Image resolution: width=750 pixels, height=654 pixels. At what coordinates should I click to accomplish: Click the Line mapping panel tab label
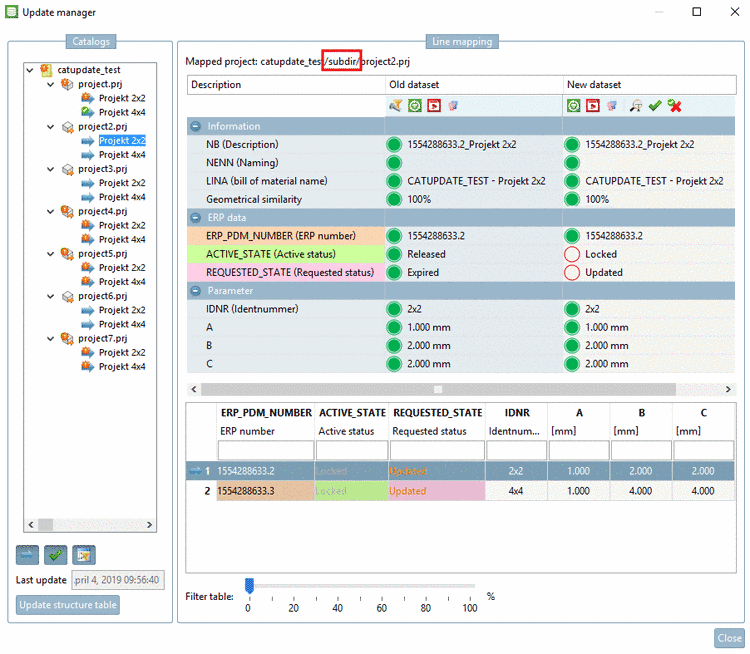[x=462, y=42]
